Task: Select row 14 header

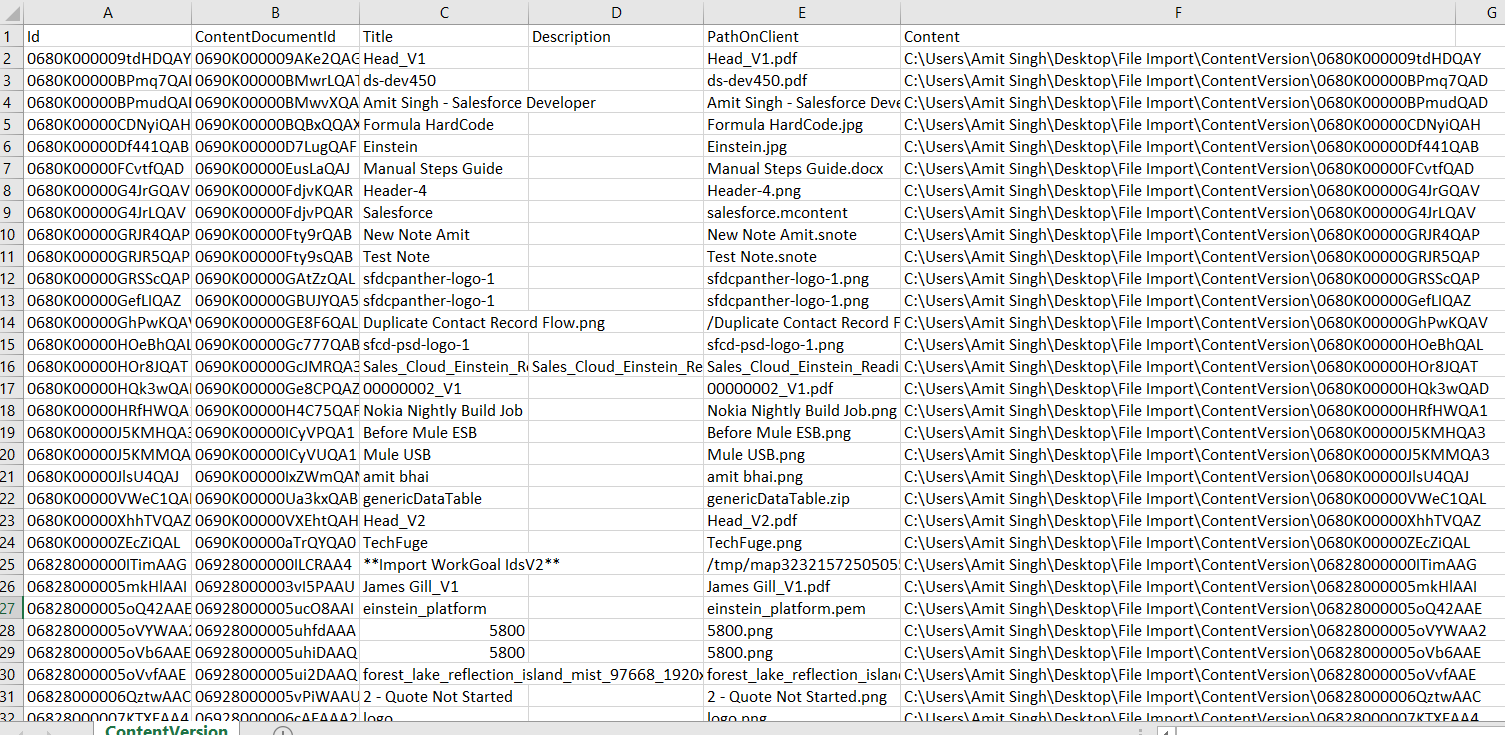Action: [10, 322]
